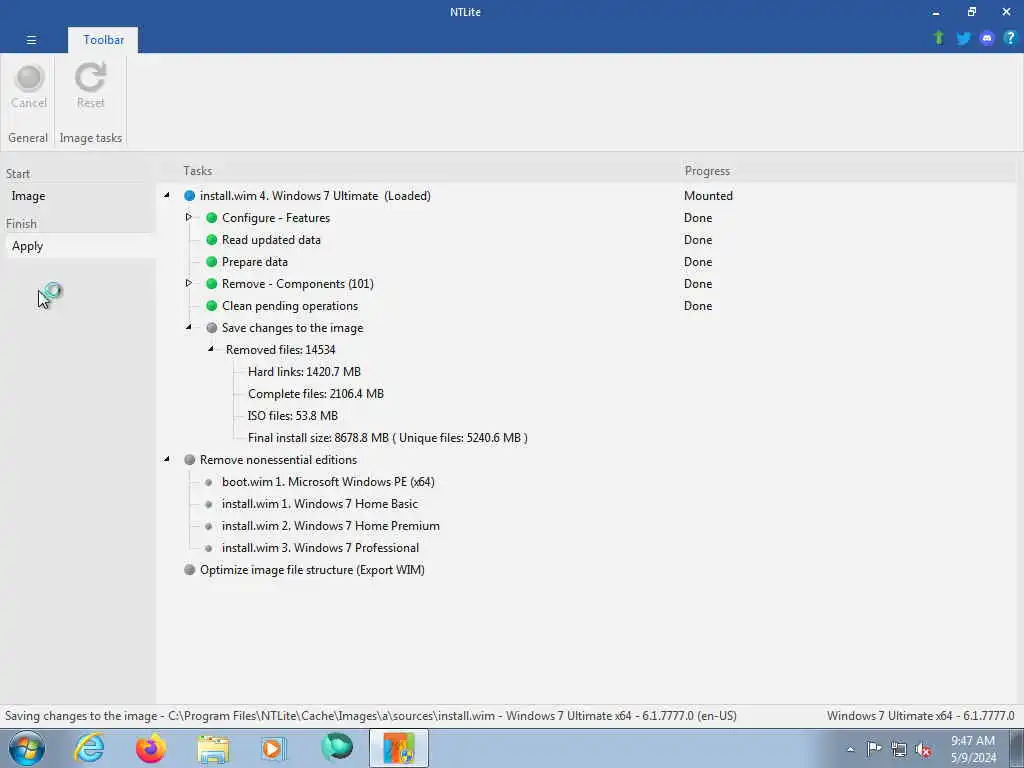Select boot.wim 1. Microsoft Windows PE row
Viewport: 1024px width, 768px height.
click(x=328, y=482)
